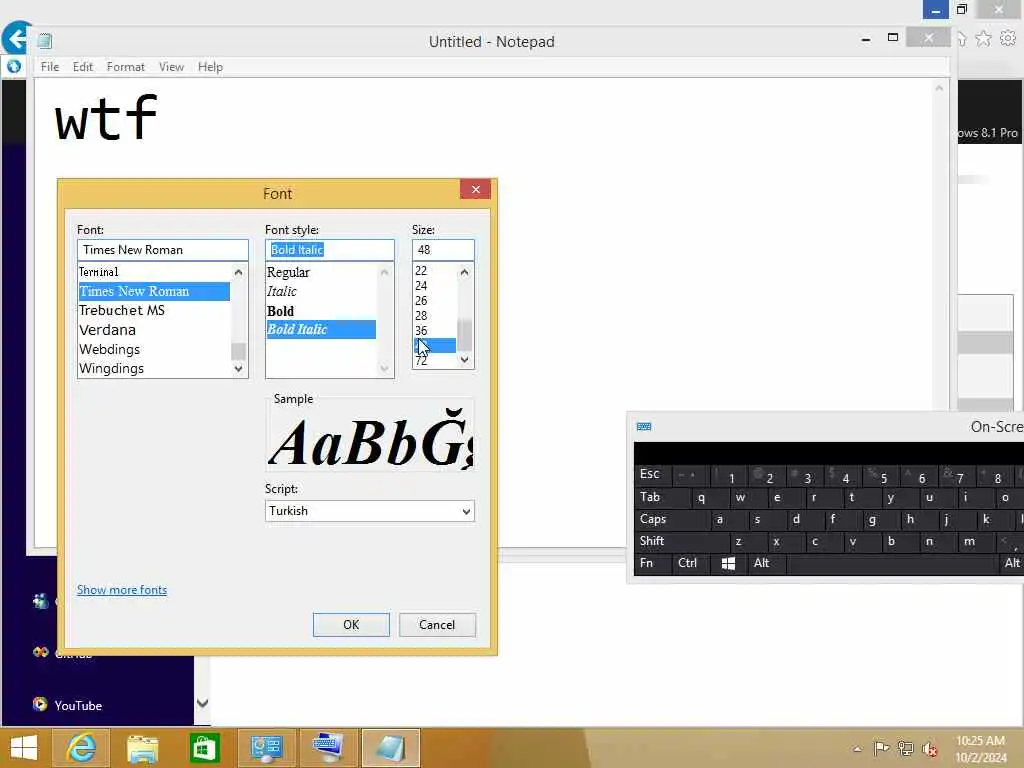Select size 36 in Size list

tap(435, 330)
